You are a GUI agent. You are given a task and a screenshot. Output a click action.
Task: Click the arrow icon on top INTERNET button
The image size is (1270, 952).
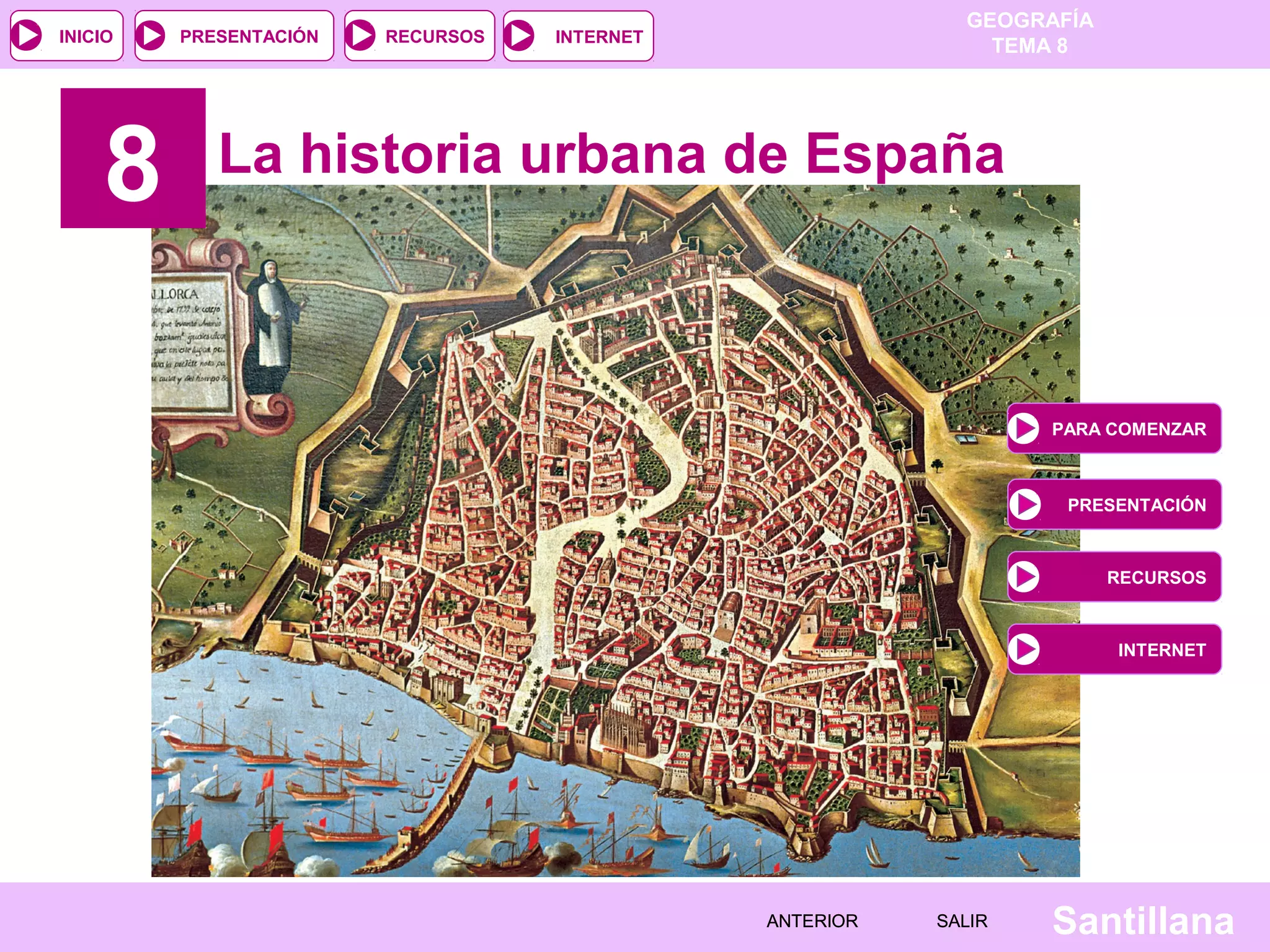click(x=520, y=35)
